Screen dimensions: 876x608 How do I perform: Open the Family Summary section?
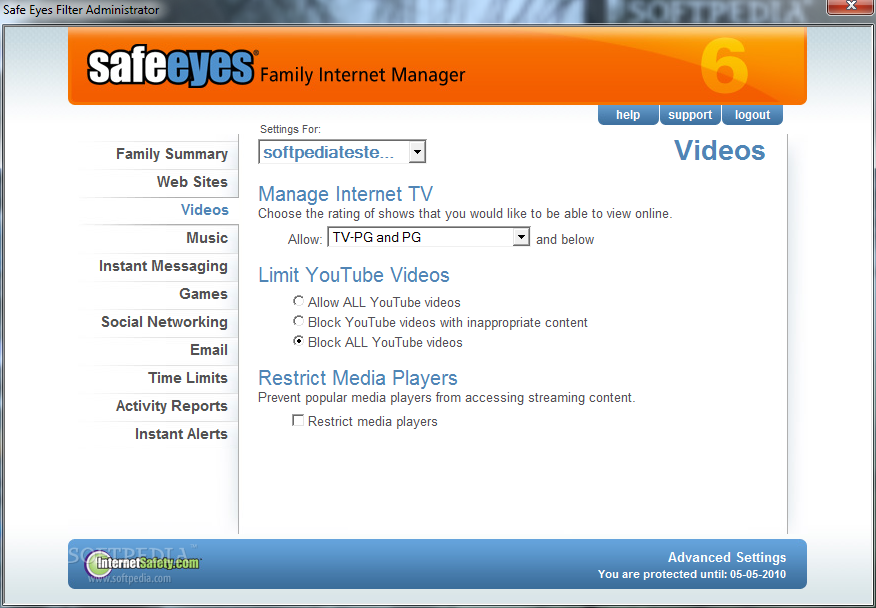[172, 154]
